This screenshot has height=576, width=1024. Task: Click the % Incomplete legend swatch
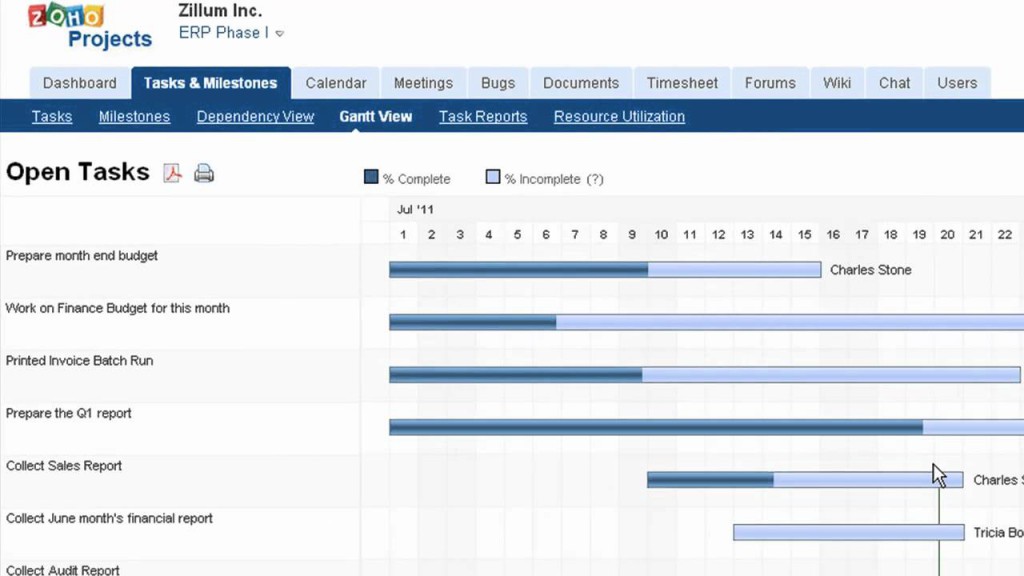[x=493, y=177]
